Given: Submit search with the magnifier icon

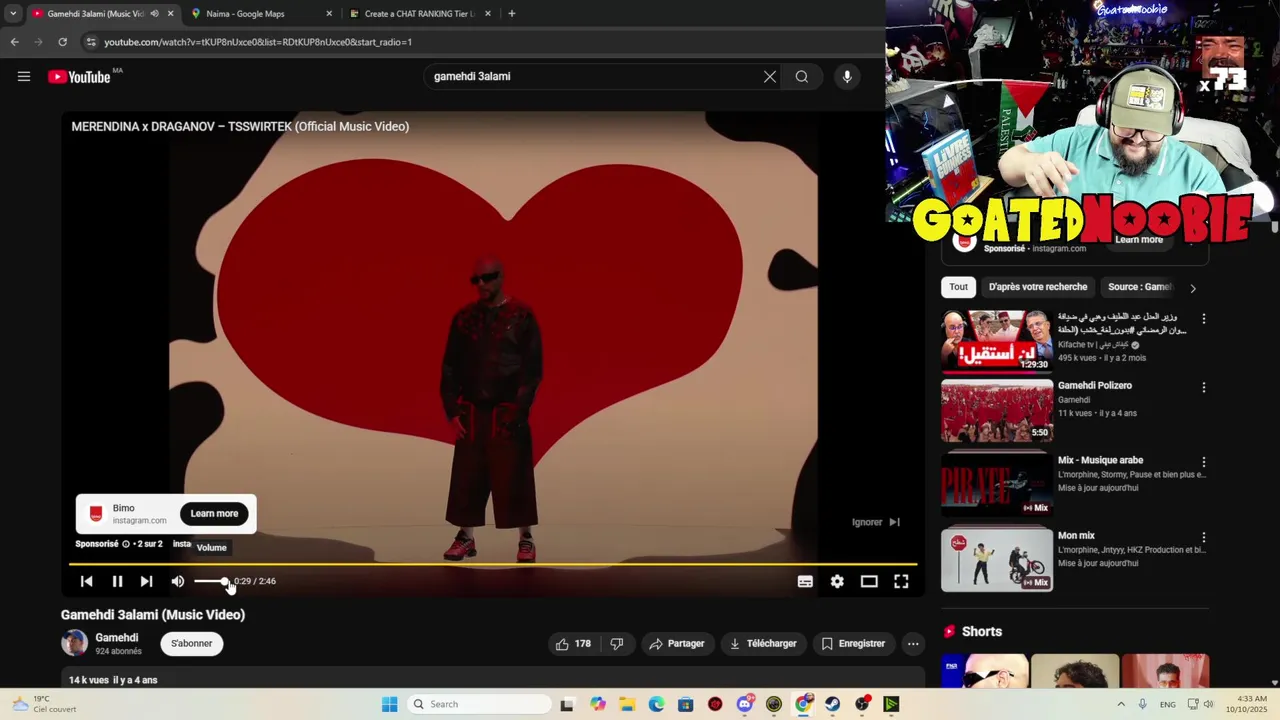Looking at the screenshot, I should point(802,76).
